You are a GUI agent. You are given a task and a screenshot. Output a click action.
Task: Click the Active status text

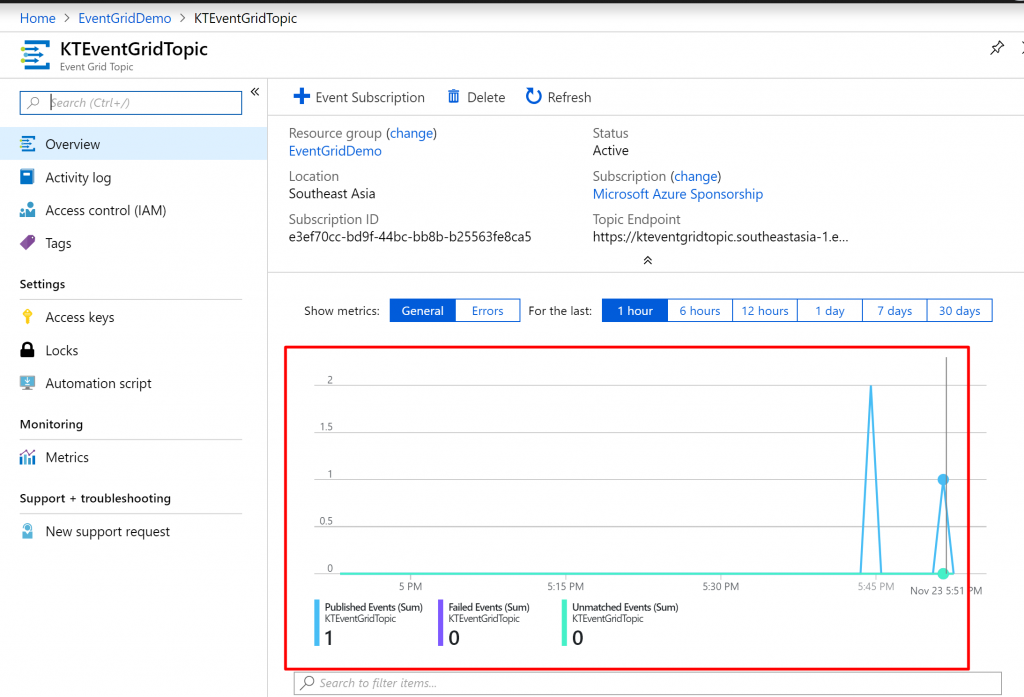(611, 150)
